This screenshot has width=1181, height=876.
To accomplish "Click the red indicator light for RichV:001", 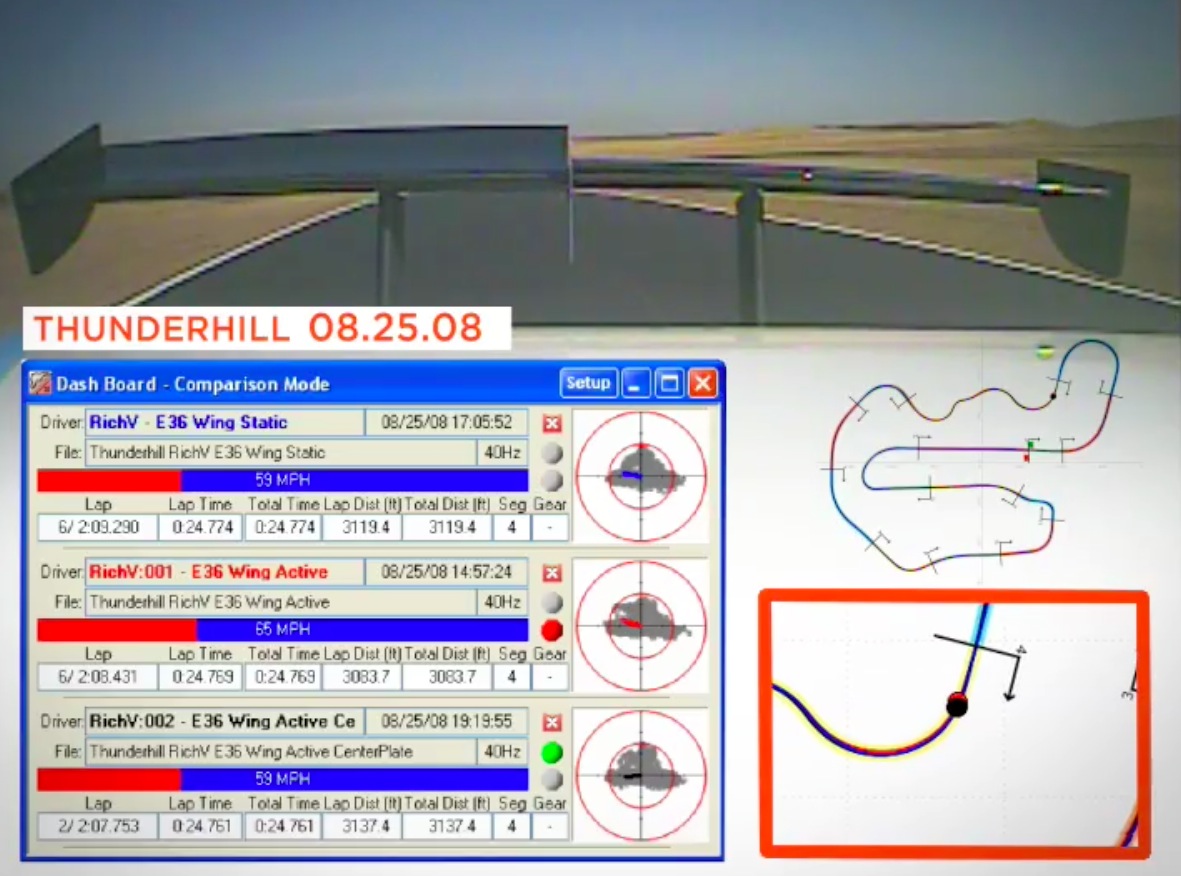I will coord(551,631).
